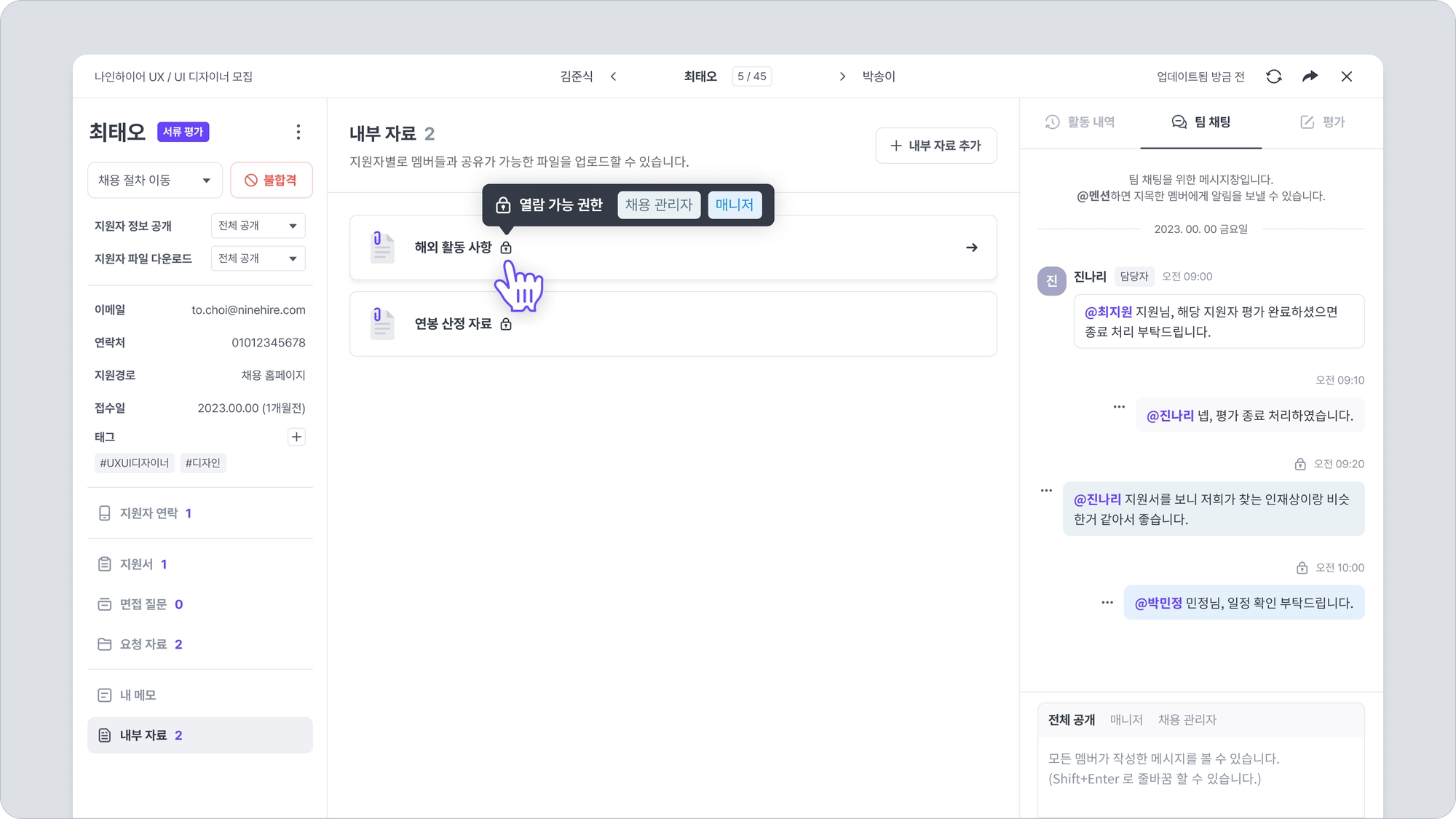
Task: Open the three-dot menu beside 최태오
Action: tap(298, 132)
